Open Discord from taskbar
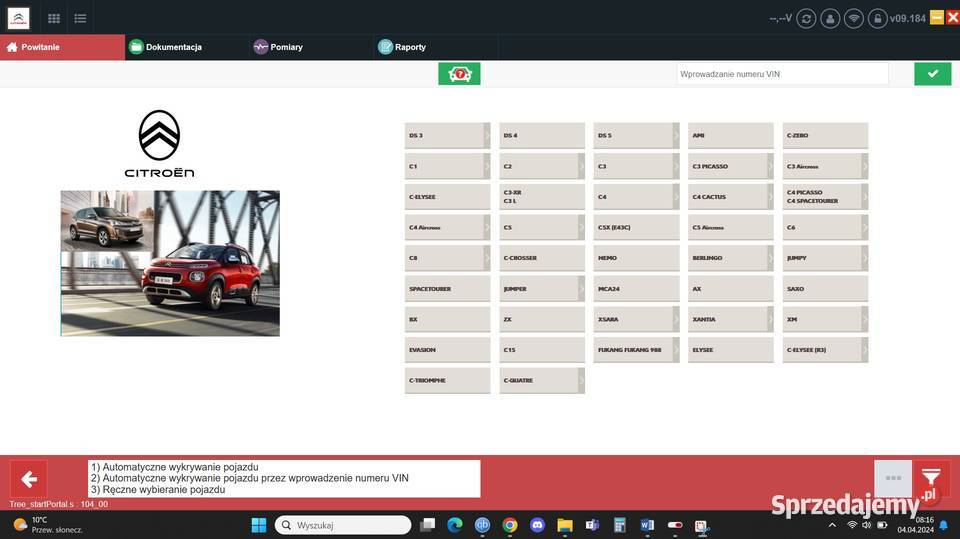Viewport: 960px width, 539px height. 537,525
